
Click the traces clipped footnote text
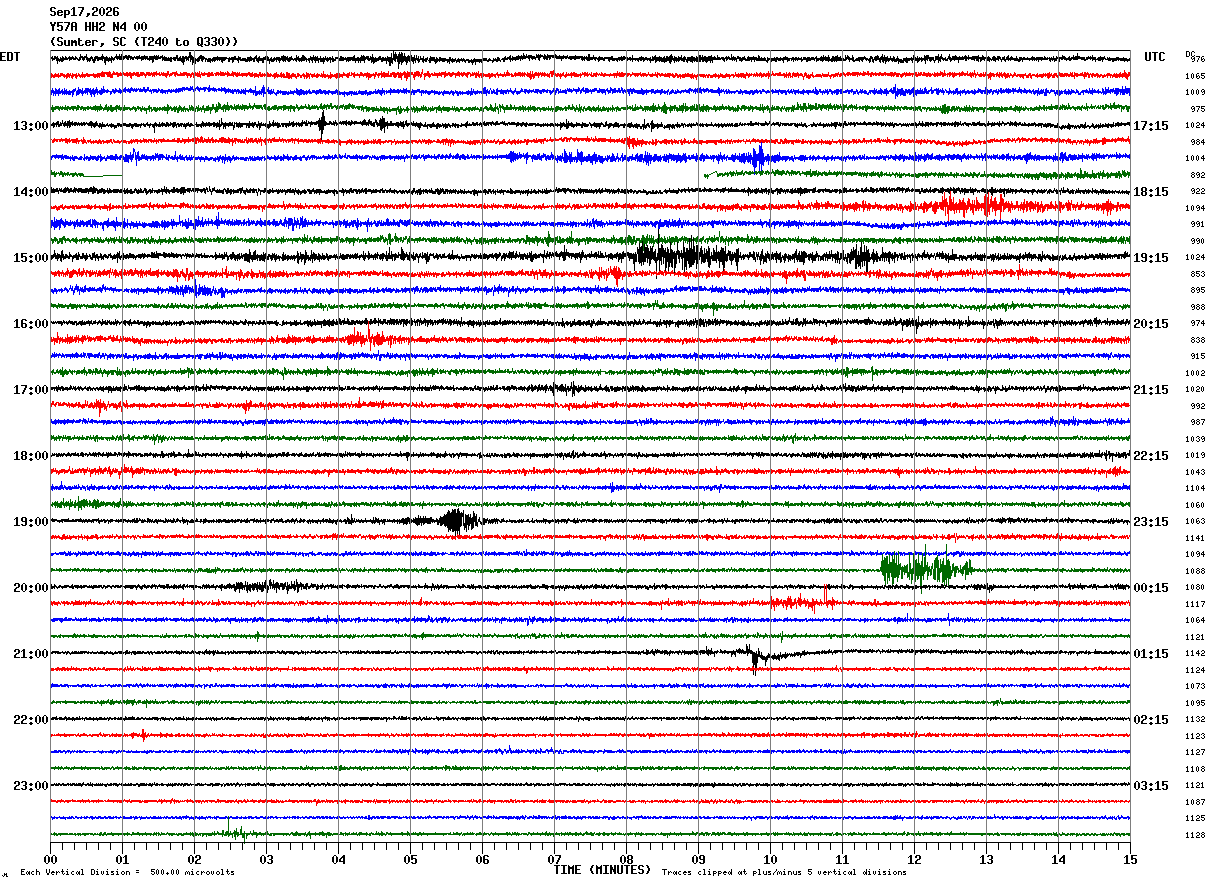click(784, 873)
